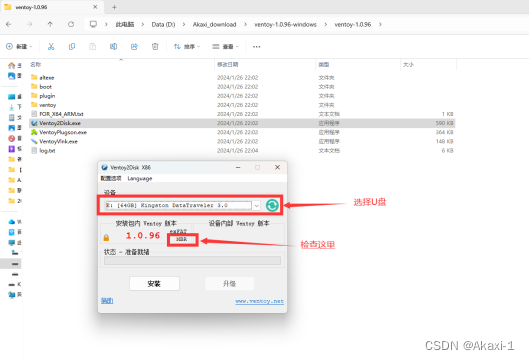Open the 查看 View dropdown
The width and height of the screenshot is (530, 360).
point(225,47)
